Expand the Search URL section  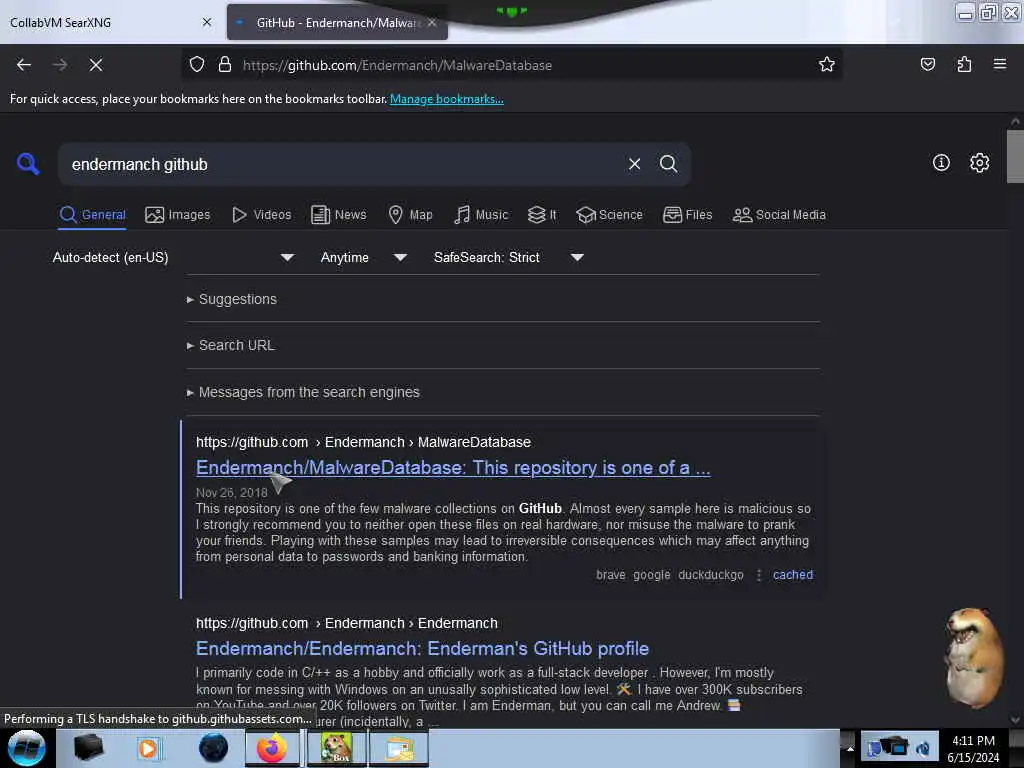pyautogui.click(x=231, y=345)
